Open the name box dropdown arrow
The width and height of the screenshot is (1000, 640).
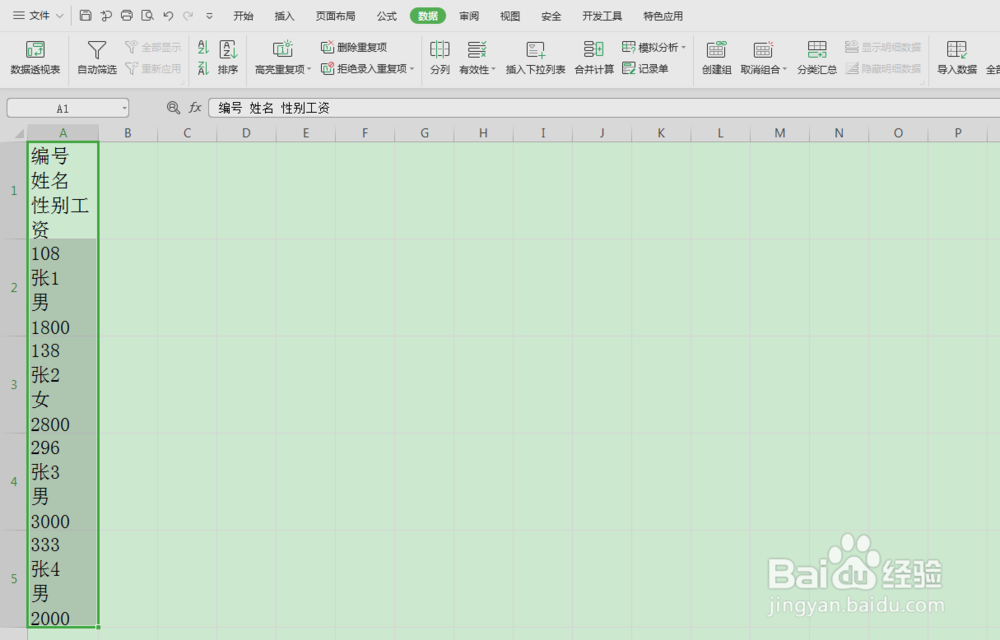click(124, 108)
